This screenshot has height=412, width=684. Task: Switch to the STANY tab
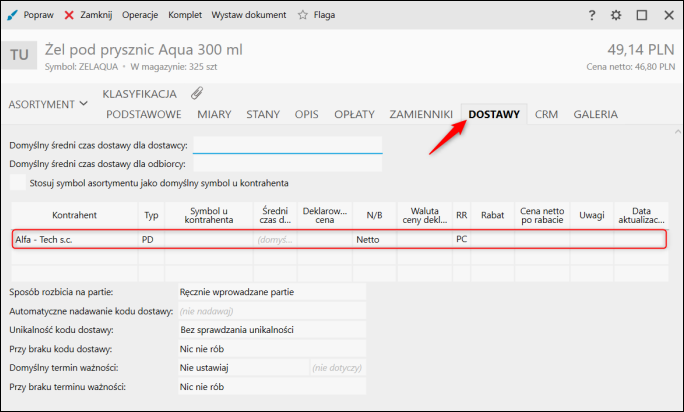[263, 114]
